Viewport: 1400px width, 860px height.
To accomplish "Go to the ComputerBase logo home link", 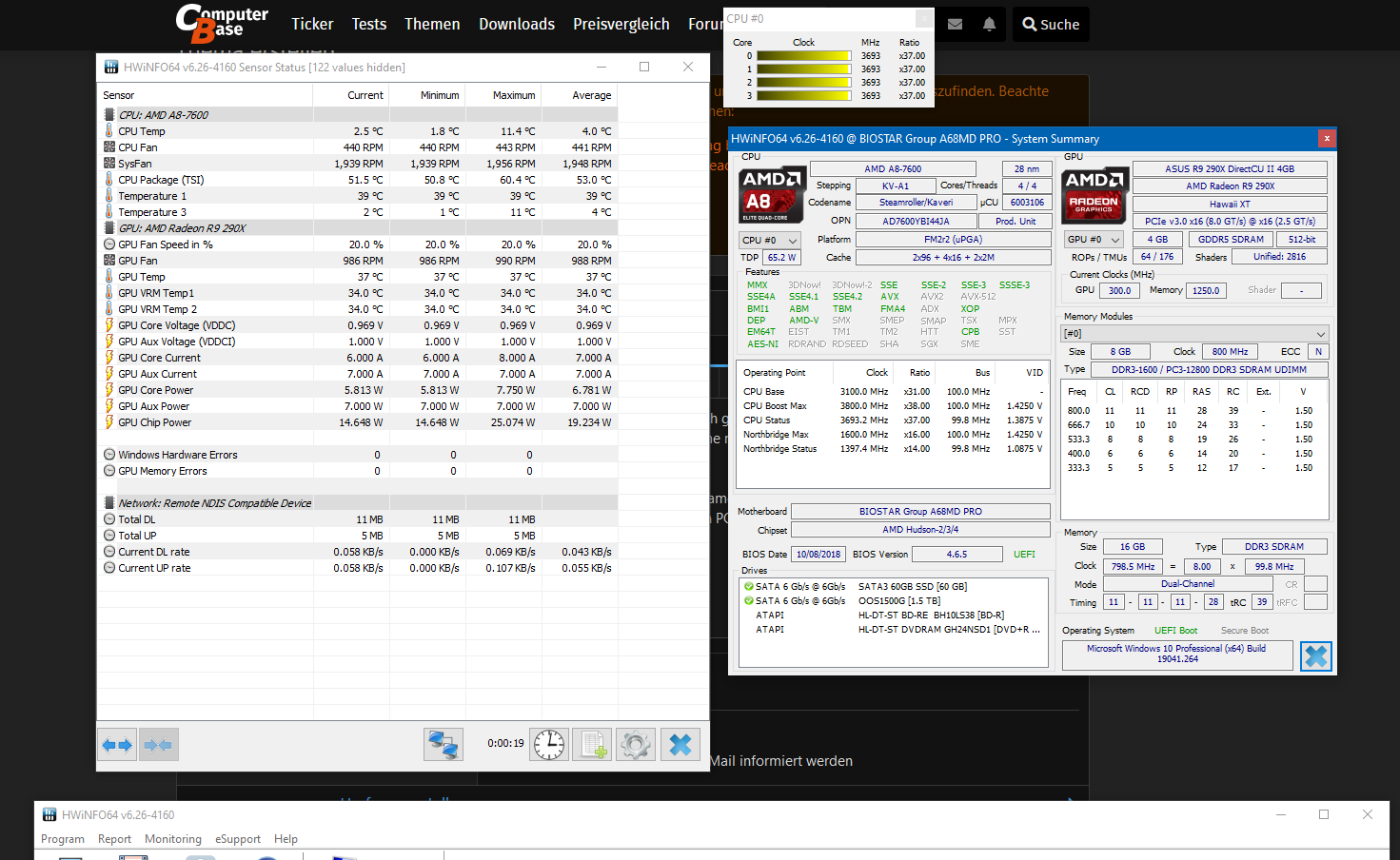I will (x=222, y=24).
